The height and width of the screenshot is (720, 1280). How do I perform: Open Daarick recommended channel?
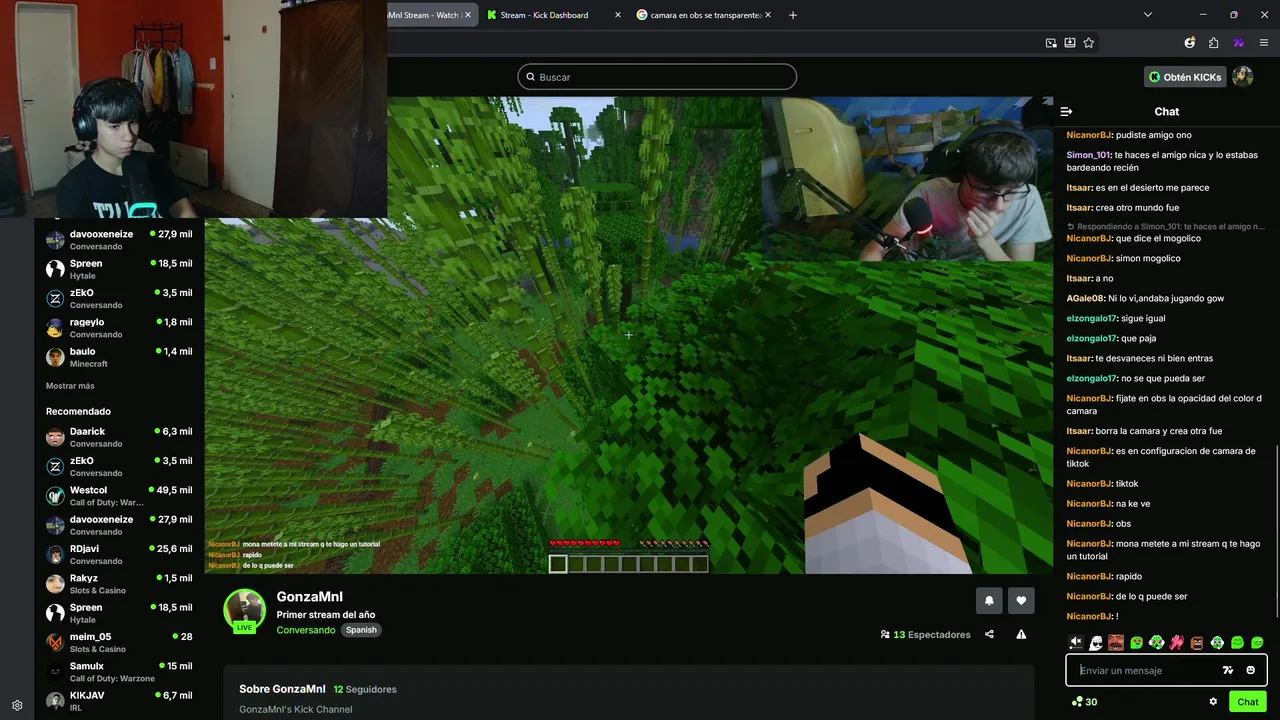(118, 437)
